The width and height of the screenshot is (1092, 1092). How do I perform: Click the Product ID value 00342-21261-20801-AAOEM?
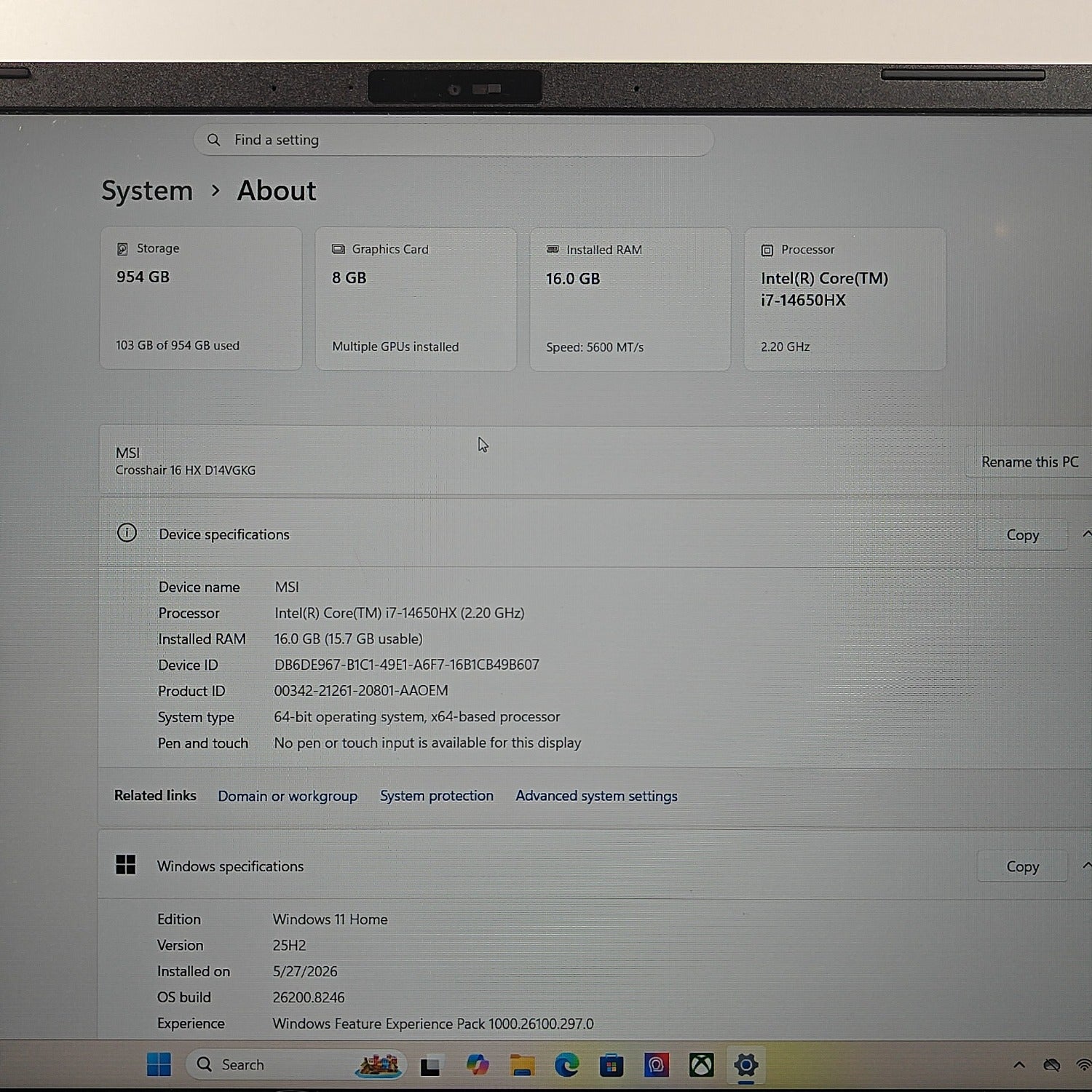click(361, 691)
